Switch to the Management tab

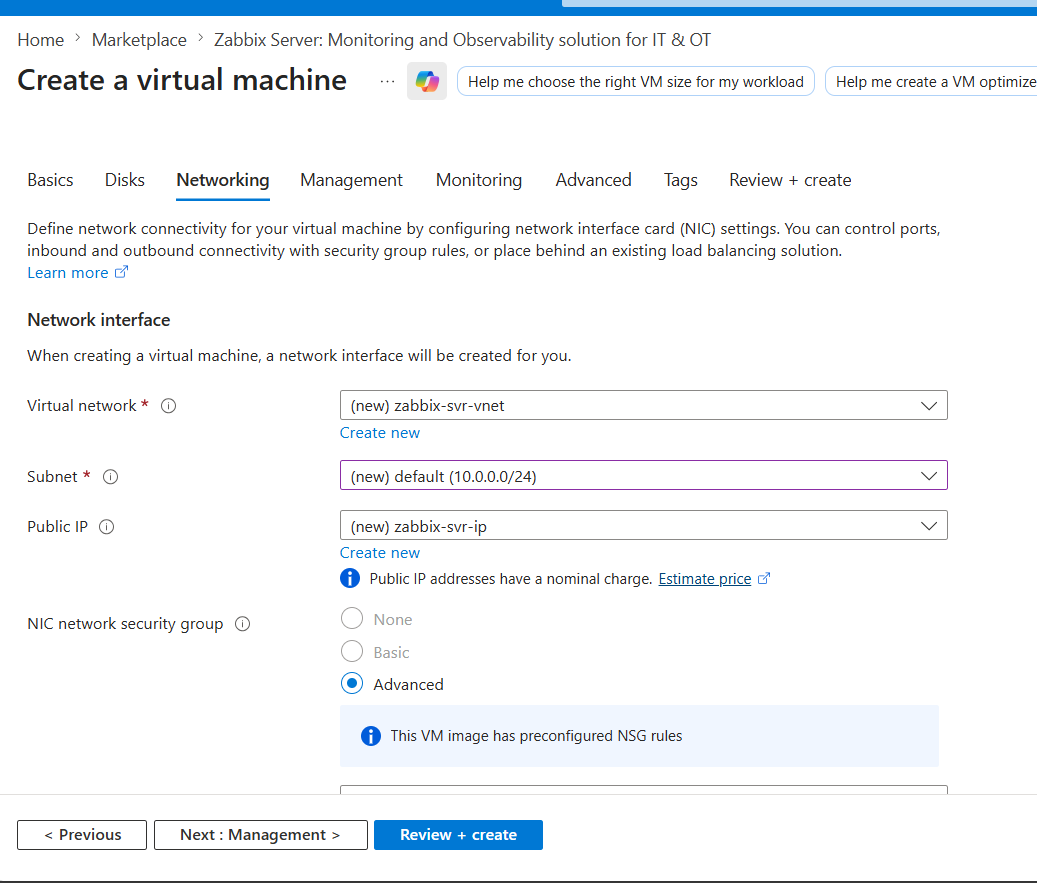pyautogui.click(x=351, y=180)
